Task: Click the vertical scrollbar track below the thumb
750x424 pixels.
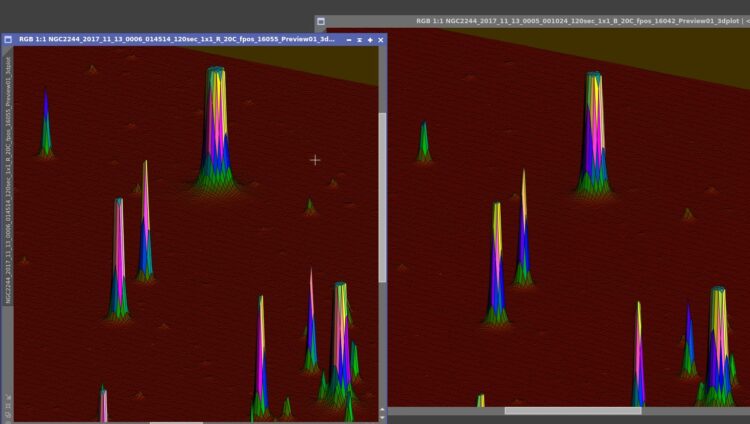Action: tap(382, 344)
